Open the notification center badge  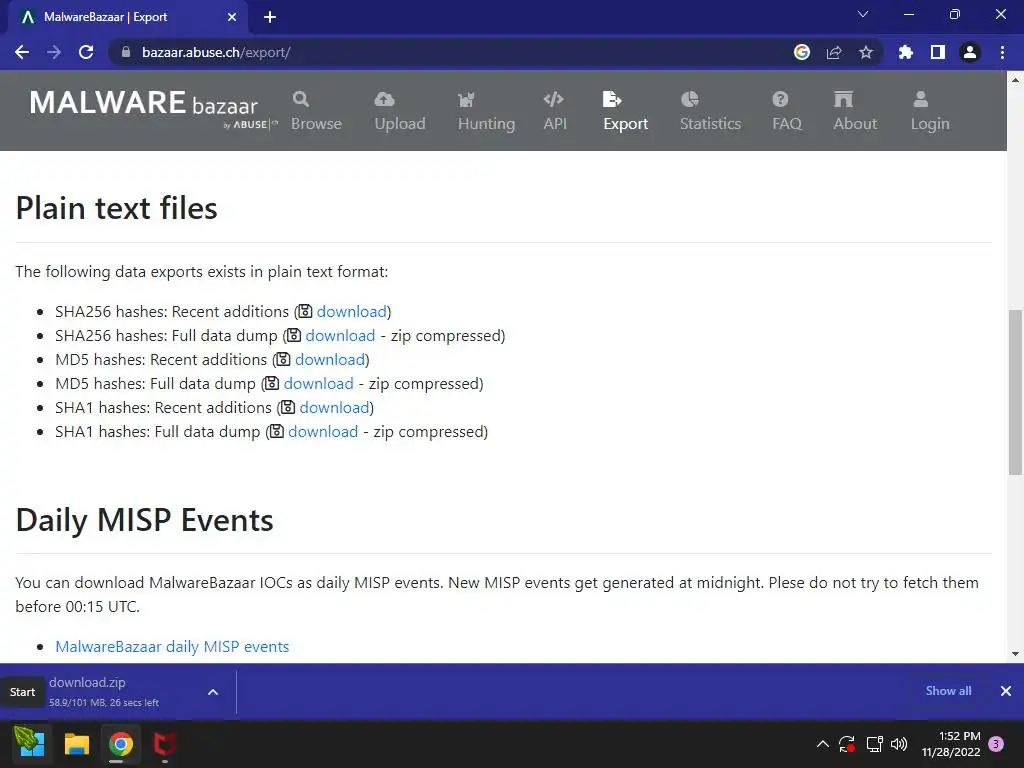click(x=996, y=744)
